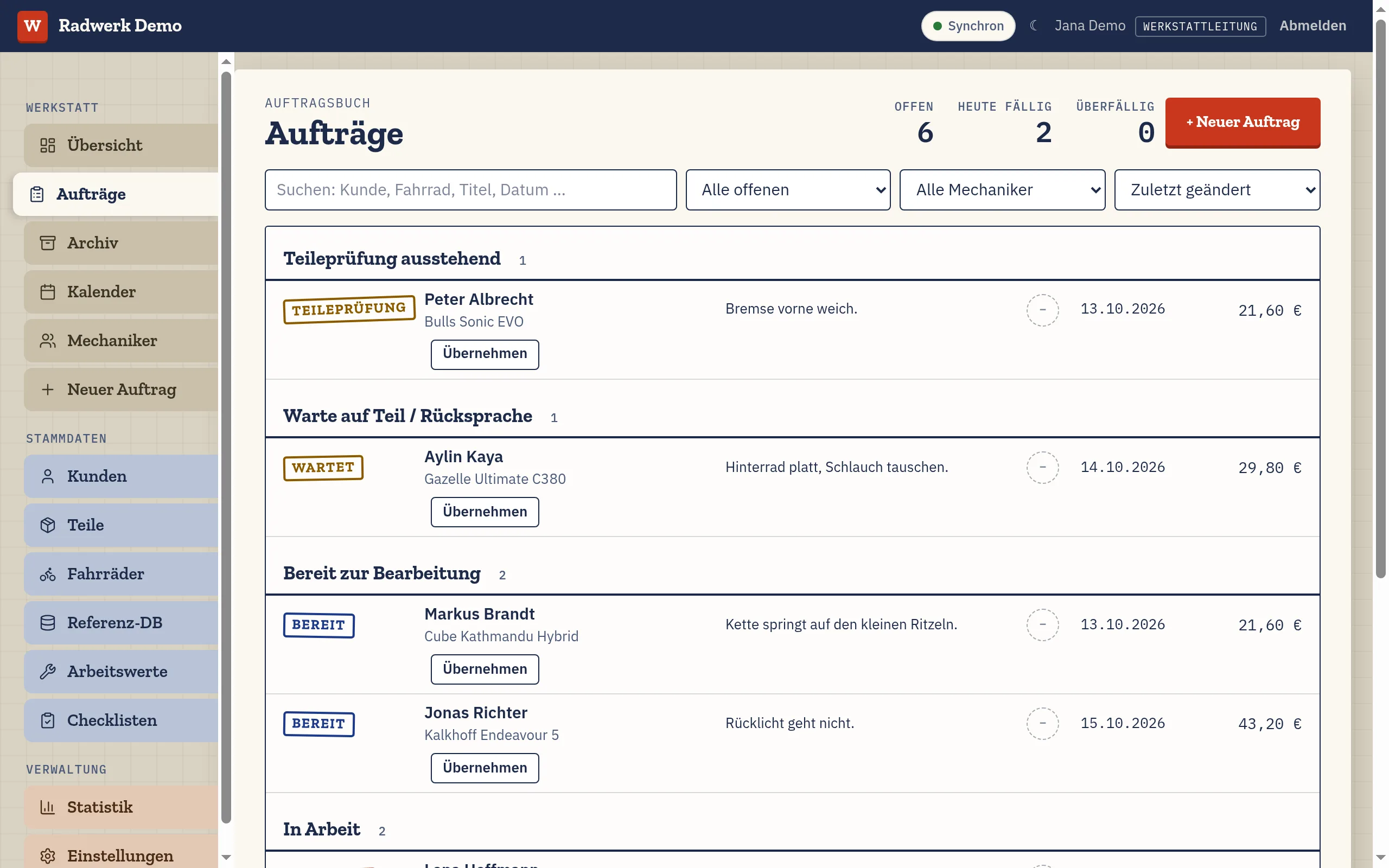Click the Fahrräder bicycle icon
The height and width of the screenshot is (868, 1389).
(48, 573)
